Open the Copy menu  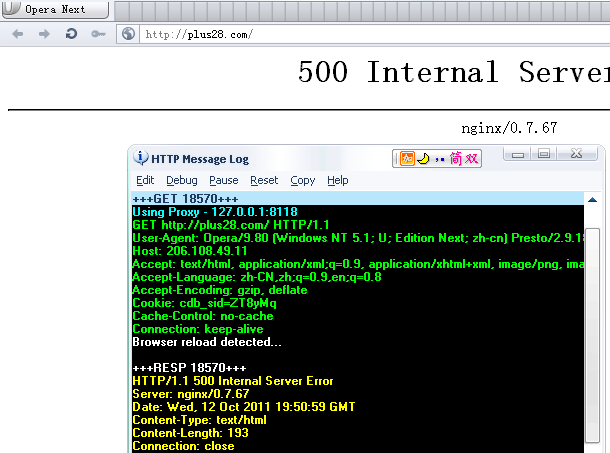[303, 180]
